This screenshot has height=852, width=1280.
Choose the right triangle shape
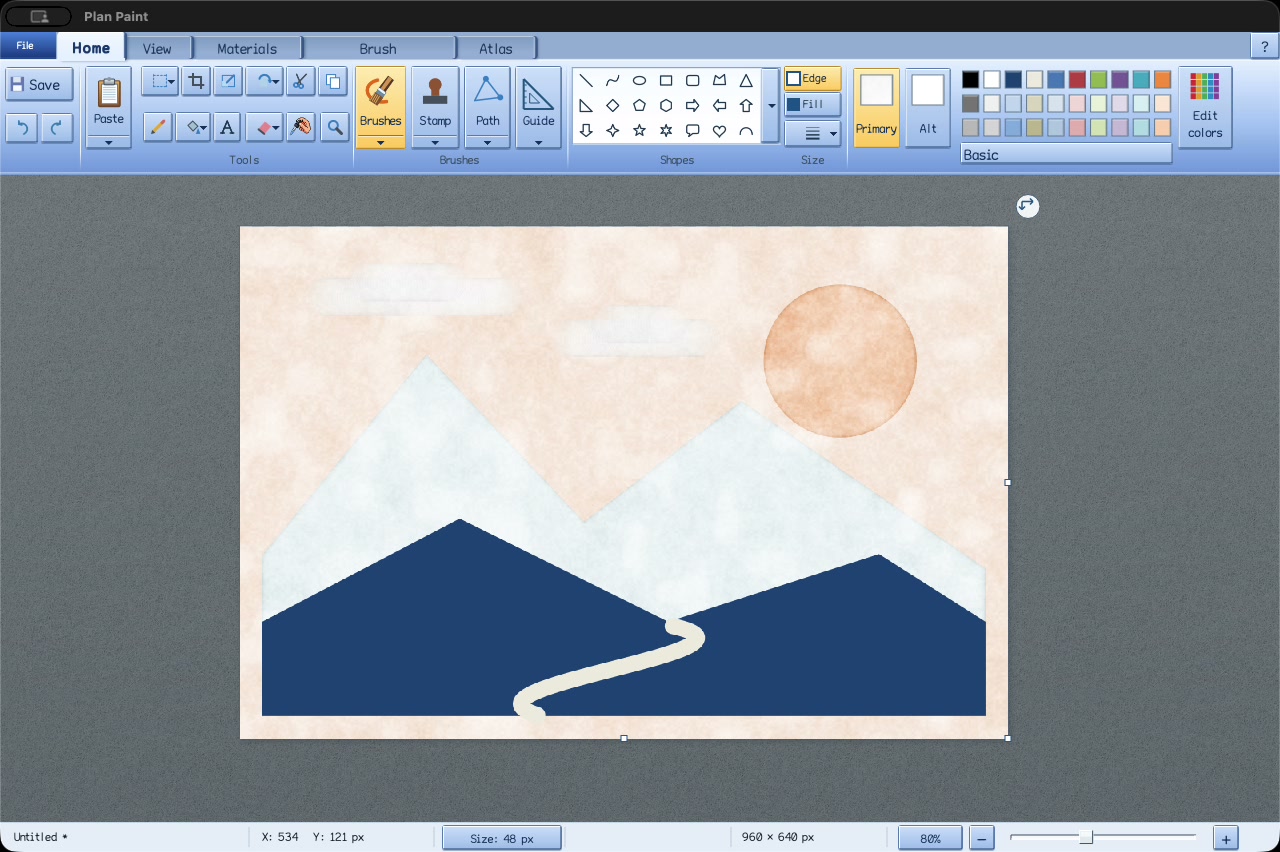coord(586,106)
